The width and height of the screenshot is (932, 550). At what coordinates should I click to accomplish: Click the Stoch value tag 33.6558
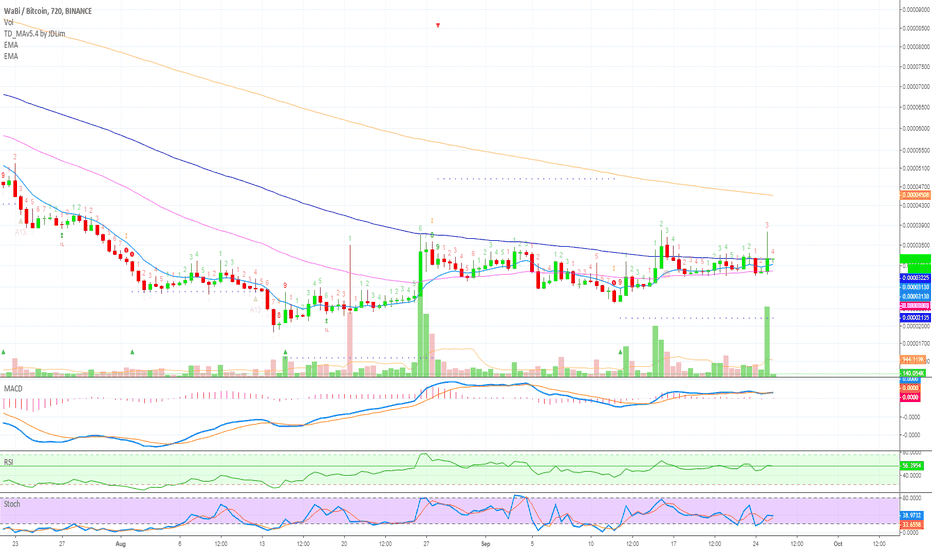(912, 525)
